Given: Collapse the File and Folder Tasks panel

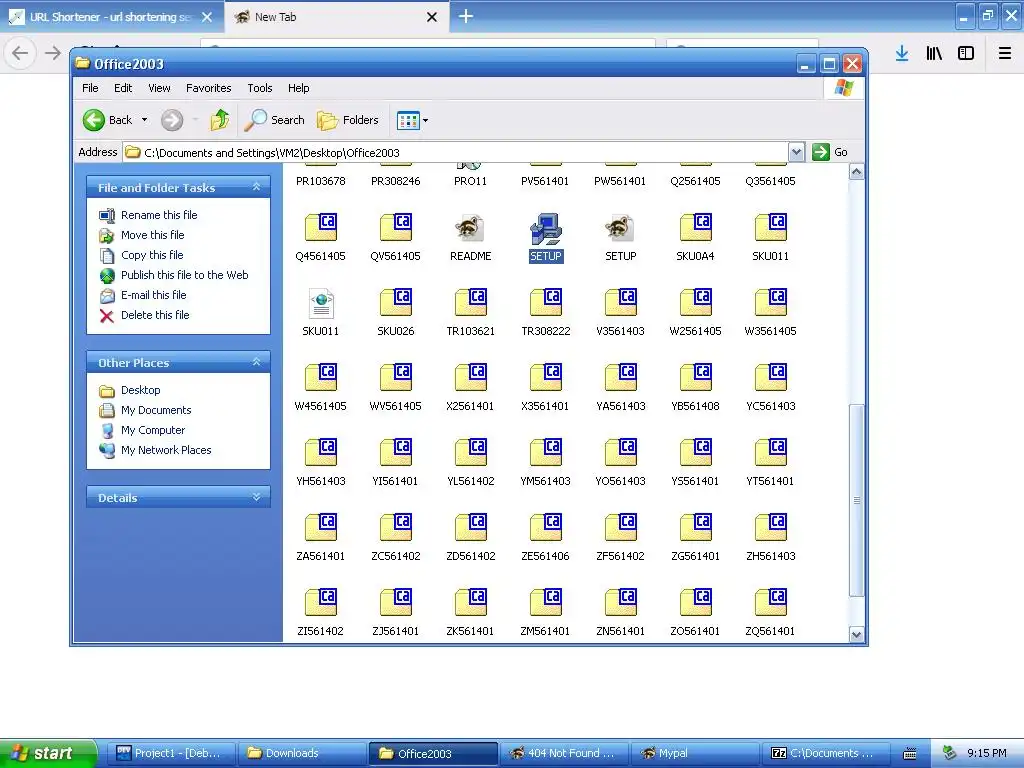Looking at the screenshot, I should [x=257, y=187].
